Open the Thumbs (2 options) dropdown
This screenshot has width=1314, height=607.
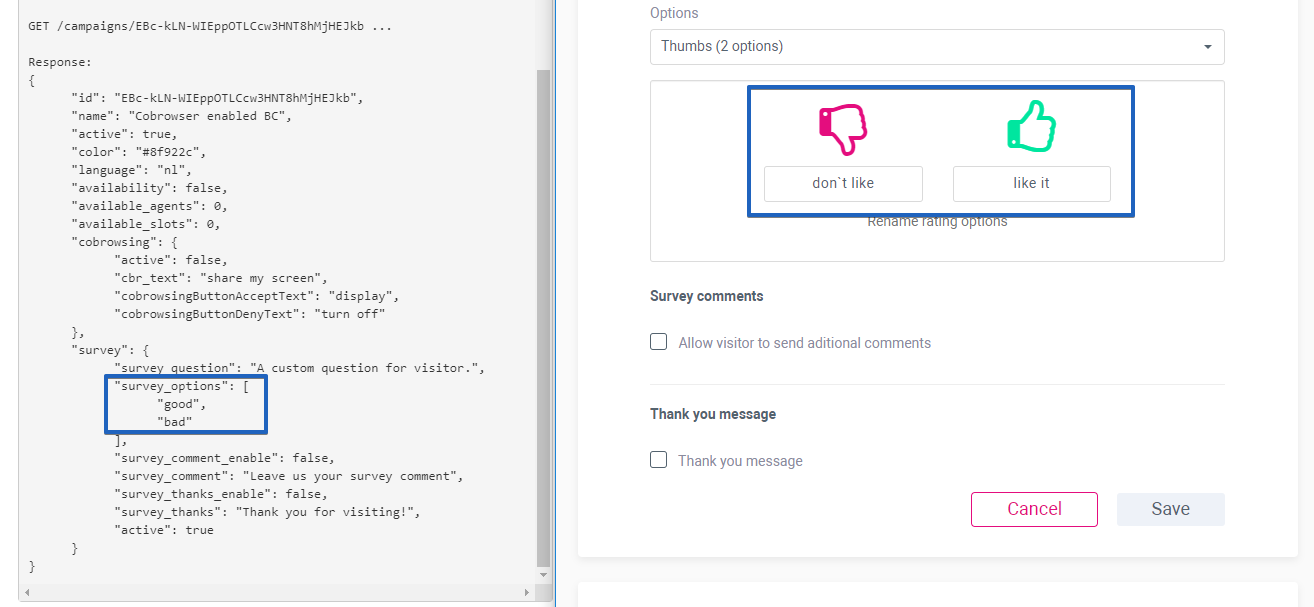937,46
